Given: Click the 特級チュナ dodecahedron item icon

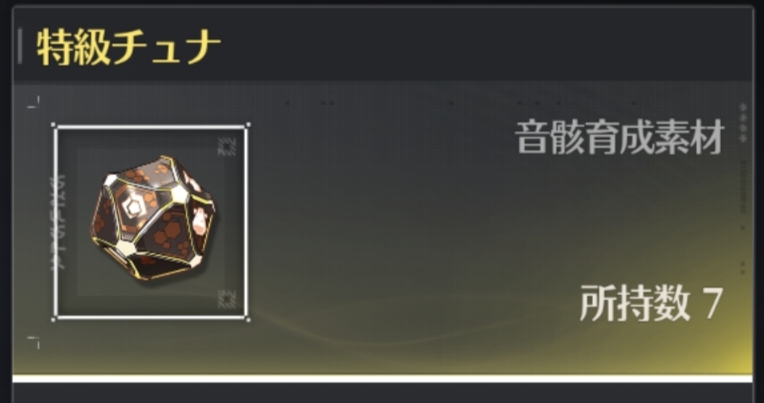Looking at the screenshot, I should 153,218.
